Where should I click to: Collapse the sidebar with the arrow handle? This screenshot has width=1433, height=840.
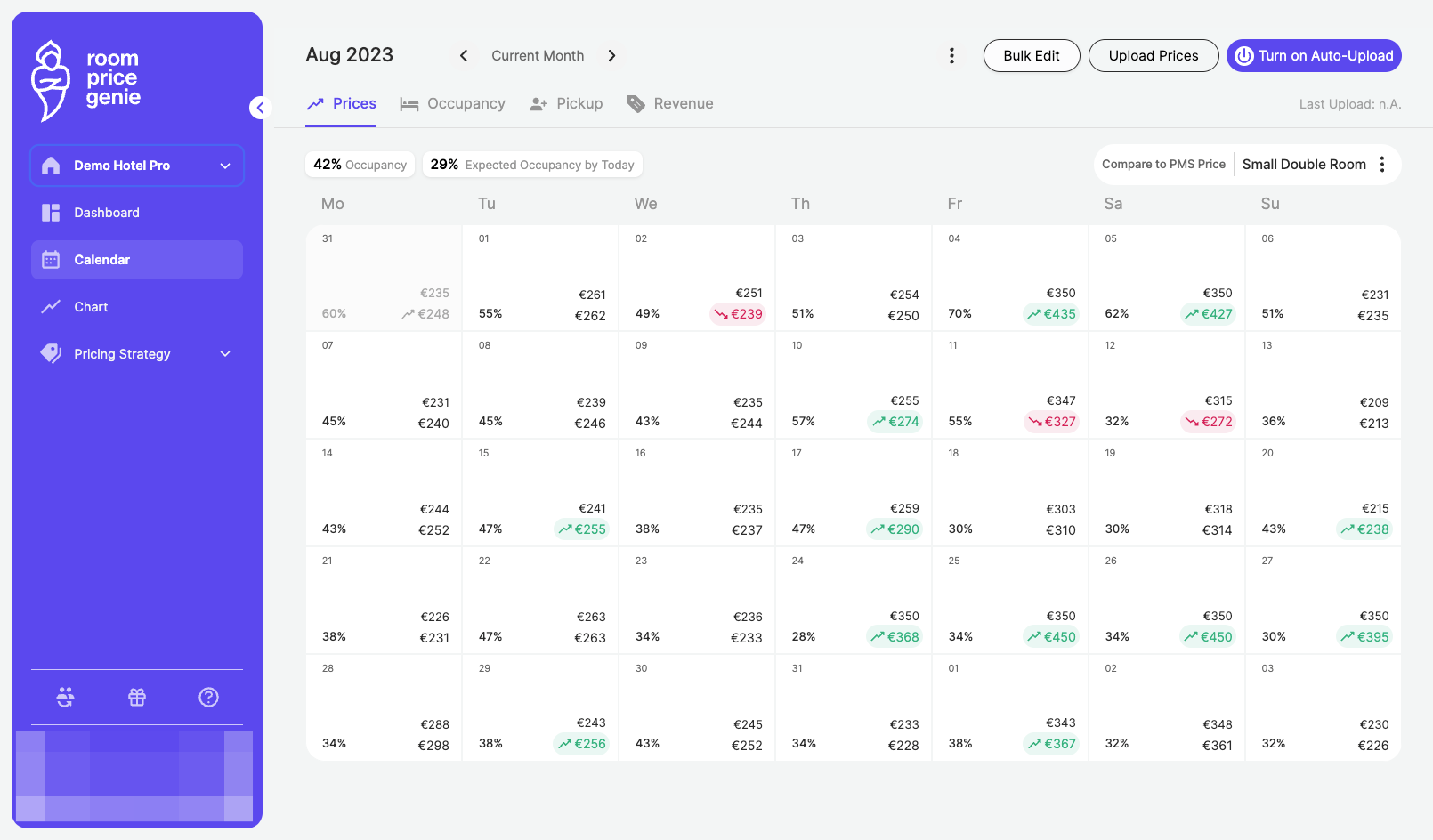tap(259, 108)
